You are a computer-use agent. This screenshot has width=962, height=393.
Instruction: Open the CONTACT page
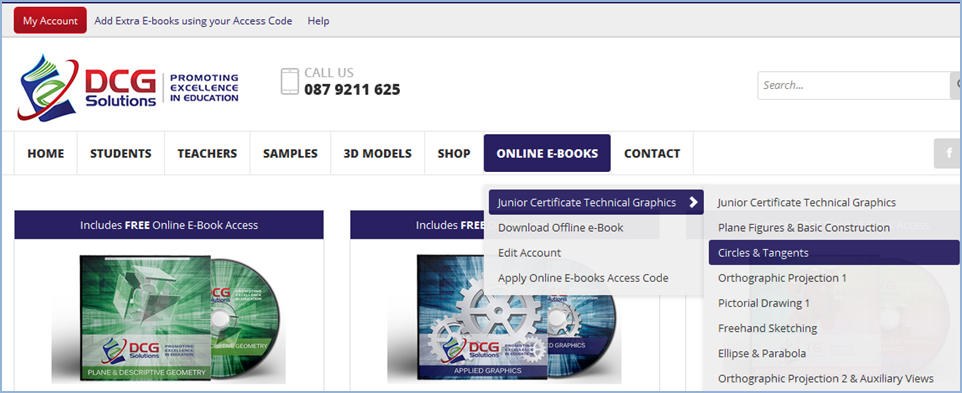point(652,153)
